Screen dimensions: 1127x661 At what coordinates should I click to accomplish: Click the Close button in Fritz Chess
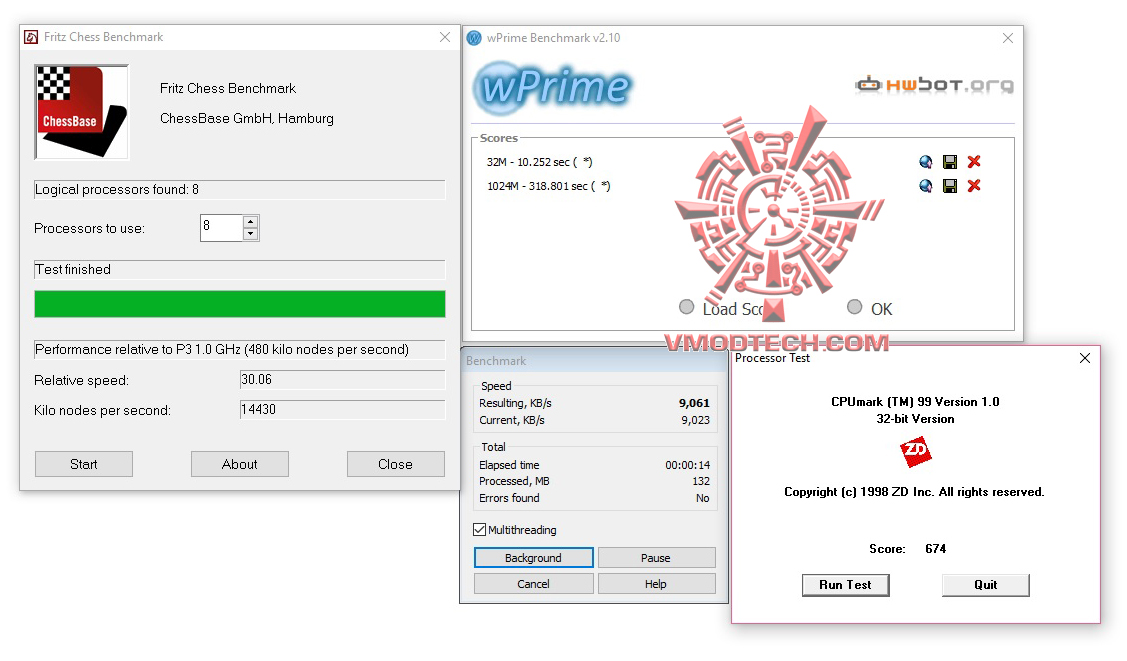click(x=395, y=464)
